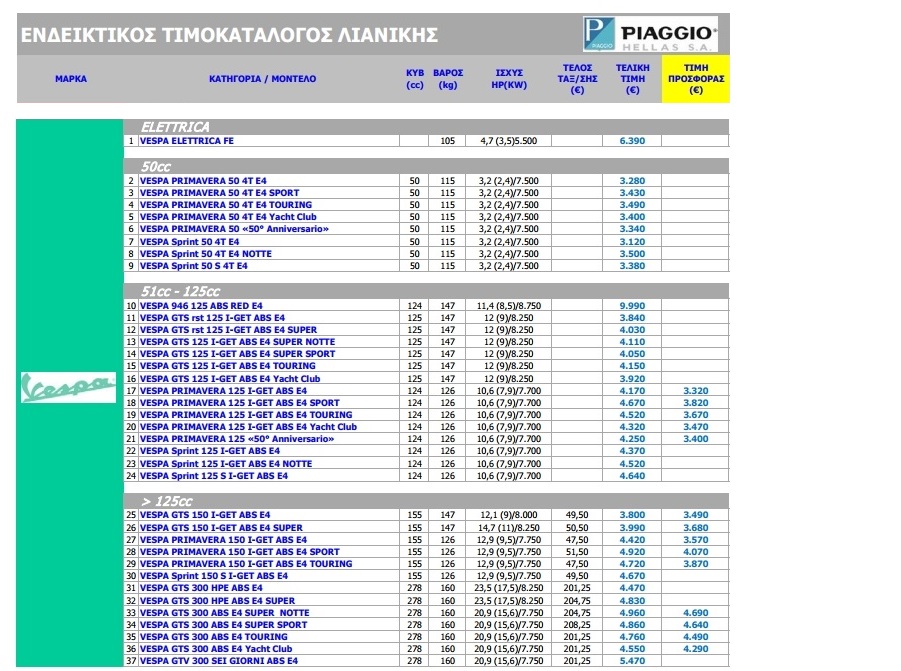Select VESPA GTS rst 125 I-GET ABS E4
The image size is (901, 671).
[x=212, y=318]
